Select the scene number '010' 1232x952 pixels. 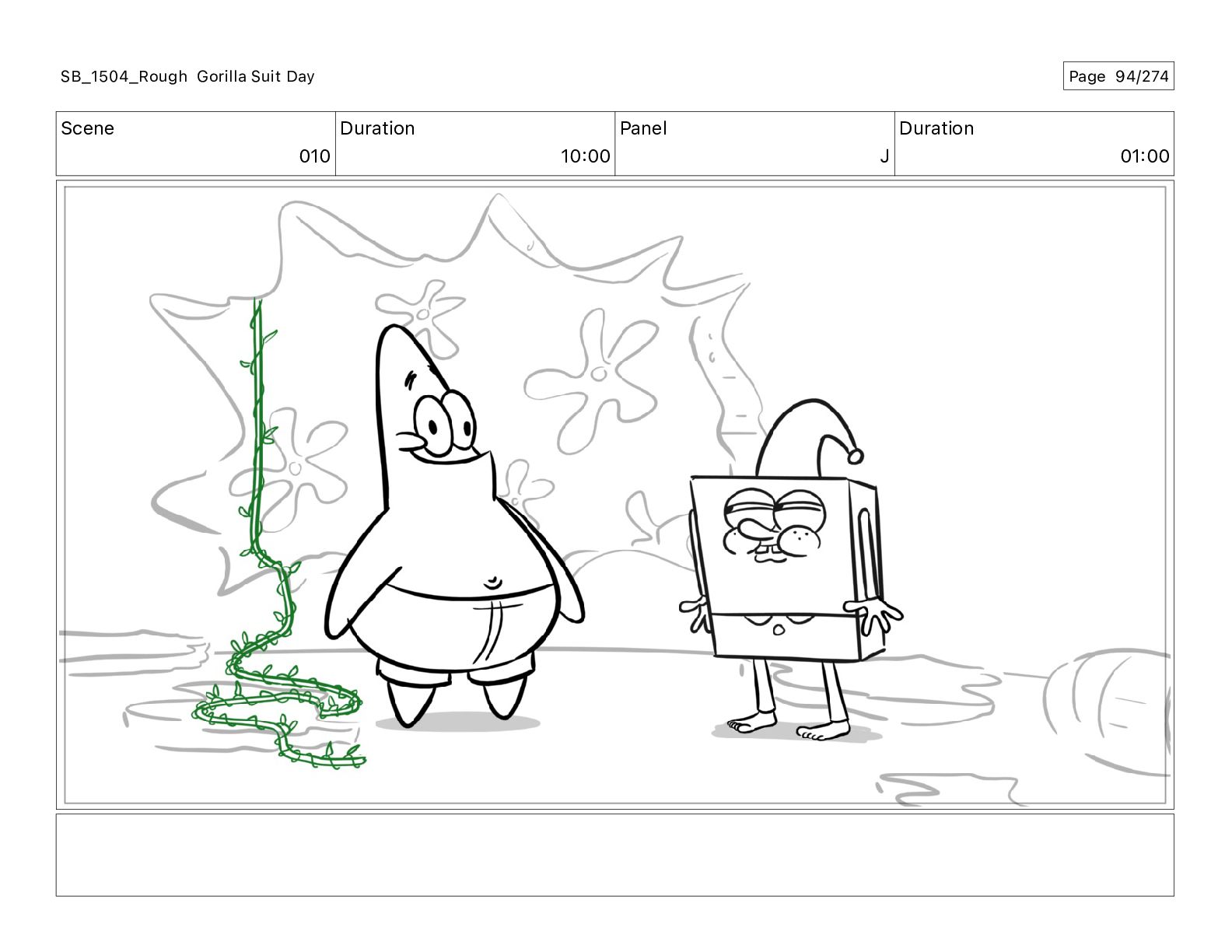[314, 156]
